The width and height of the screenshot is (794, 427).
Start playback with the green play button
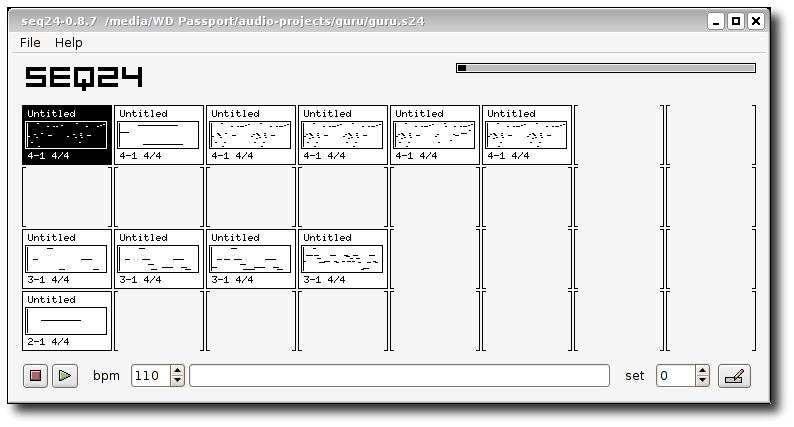click(65, 376)
